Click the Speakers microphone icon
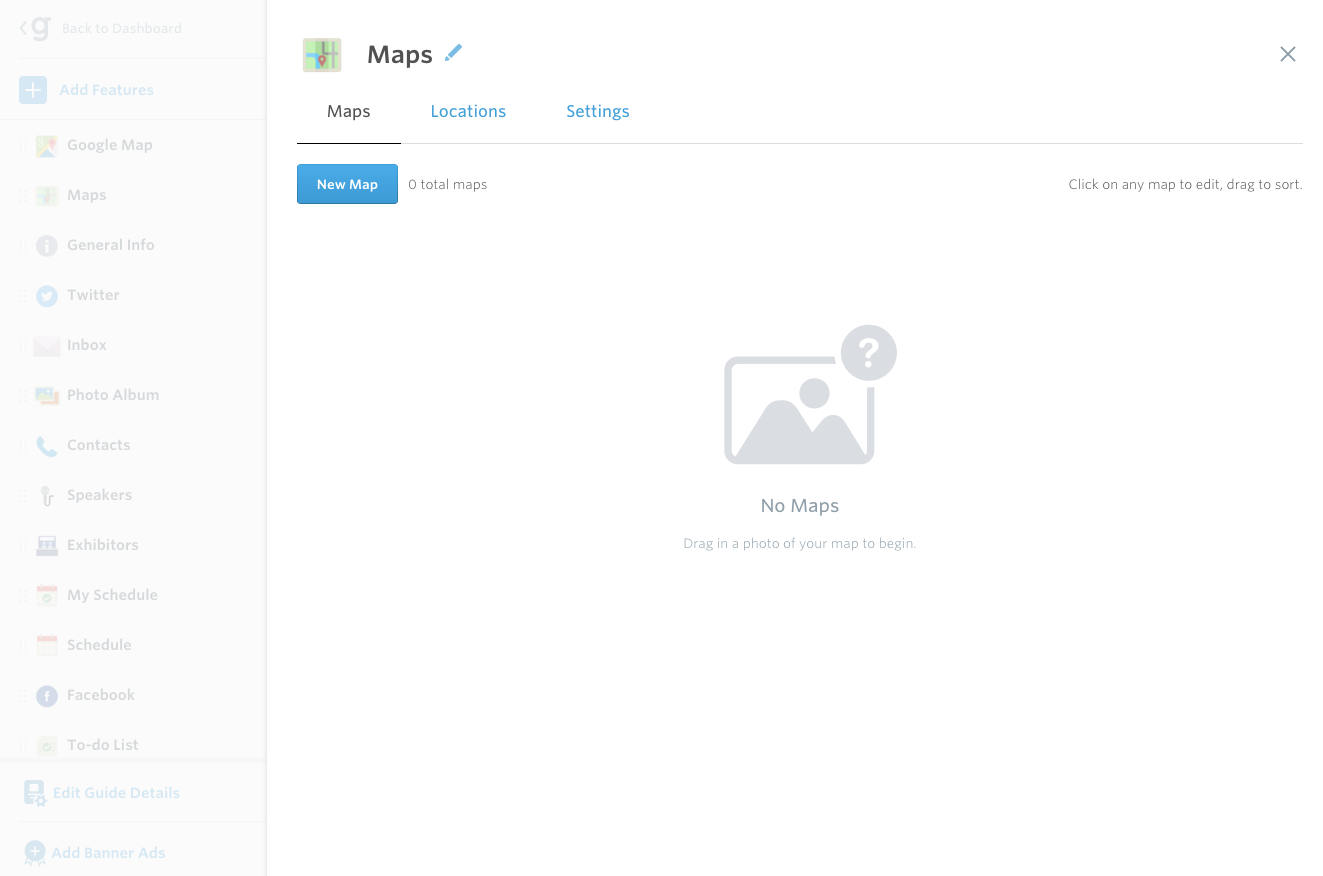 point(47,496)
